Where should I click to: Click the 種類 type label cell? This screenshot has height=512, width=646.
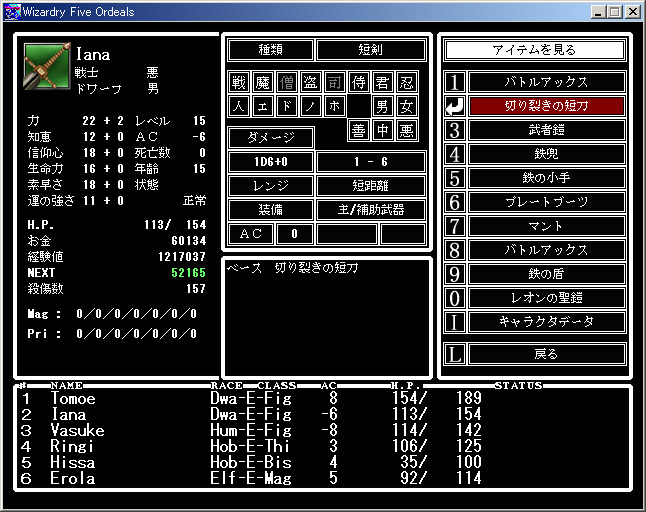pos(271,50)
